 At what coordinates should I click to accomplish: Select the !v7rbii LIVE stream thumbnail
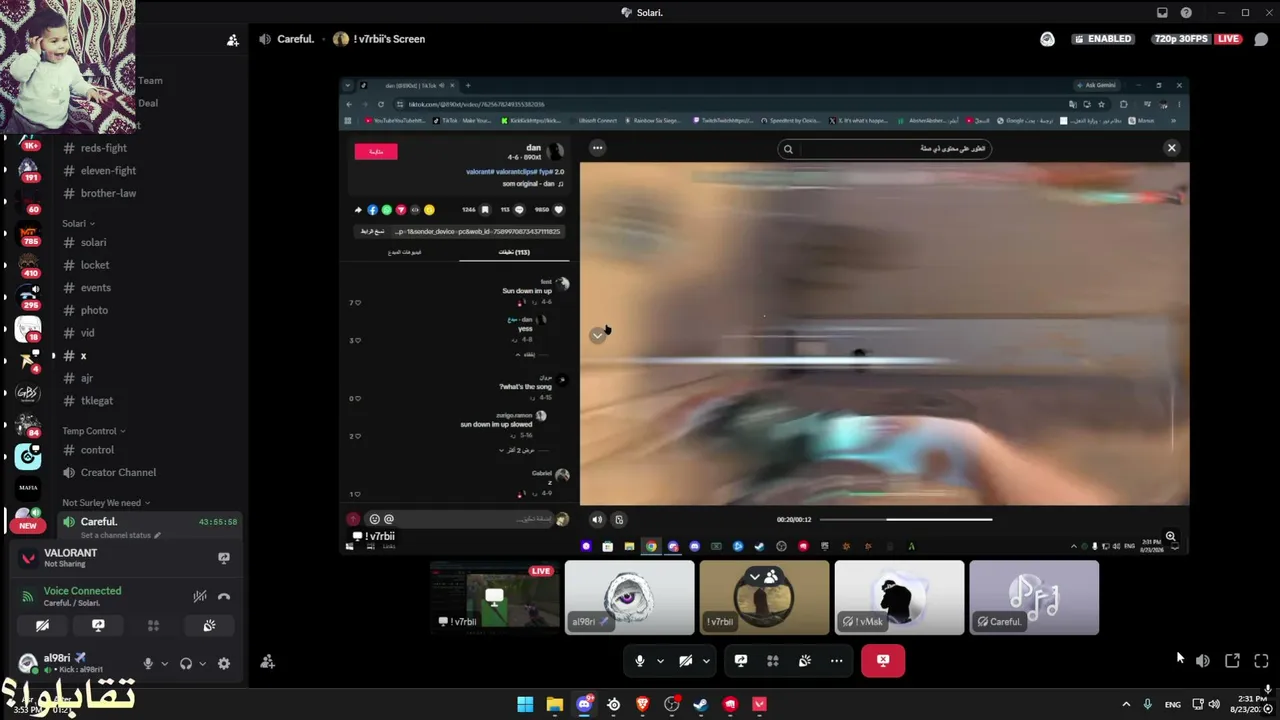[495, 598]
